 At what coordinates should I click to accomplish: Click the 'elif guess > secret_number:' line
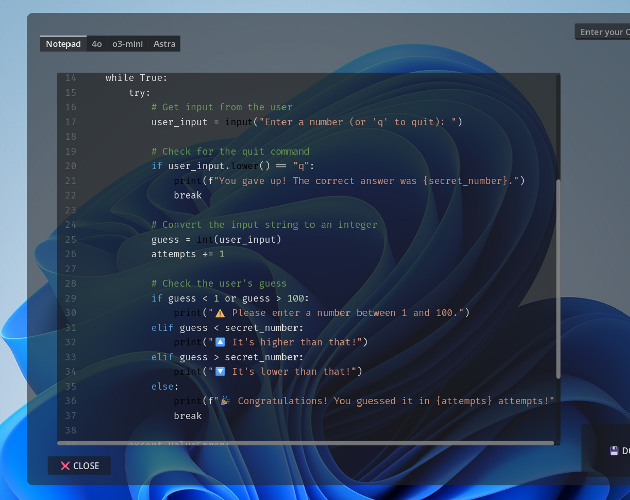click(x=227, y=357)
